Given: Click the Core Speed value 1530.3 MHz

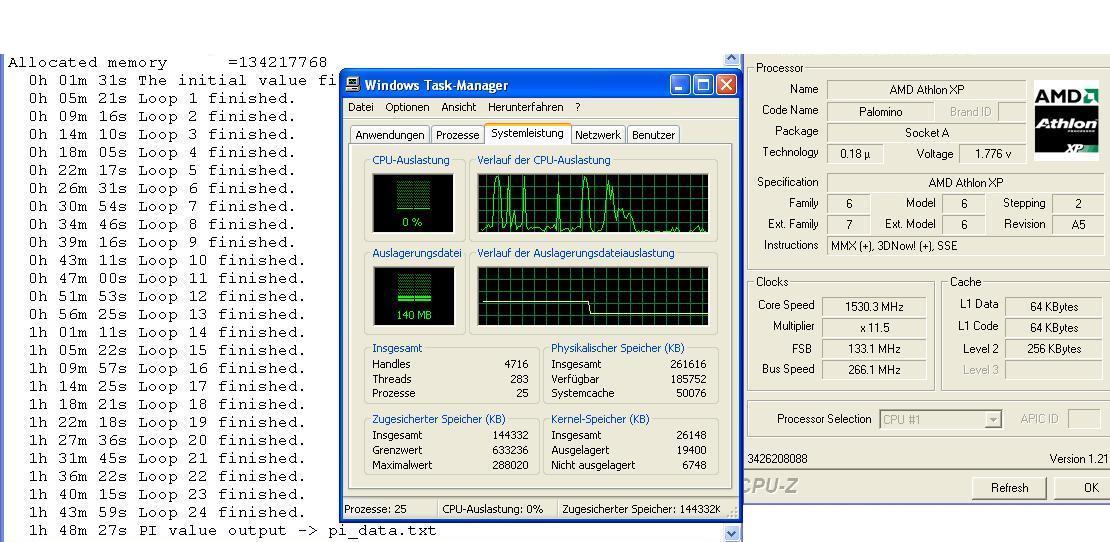Looking at the screenshot, I should point(874,306).
